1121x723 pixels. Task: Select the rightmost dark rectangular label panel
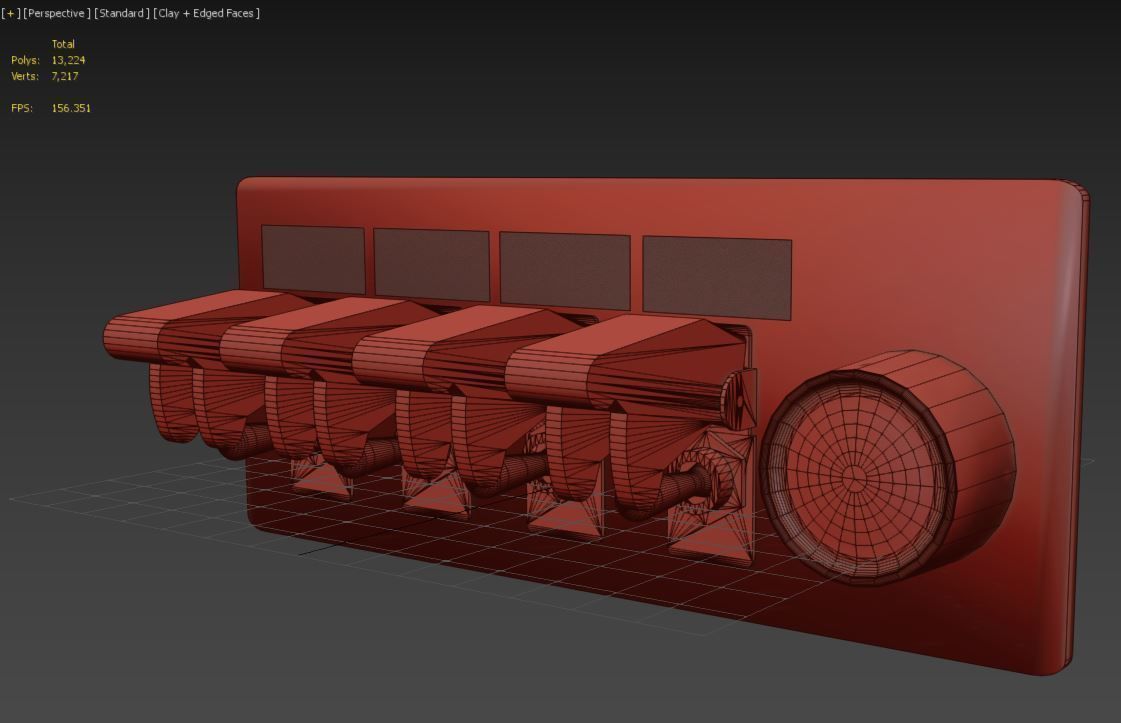point(717,278)
